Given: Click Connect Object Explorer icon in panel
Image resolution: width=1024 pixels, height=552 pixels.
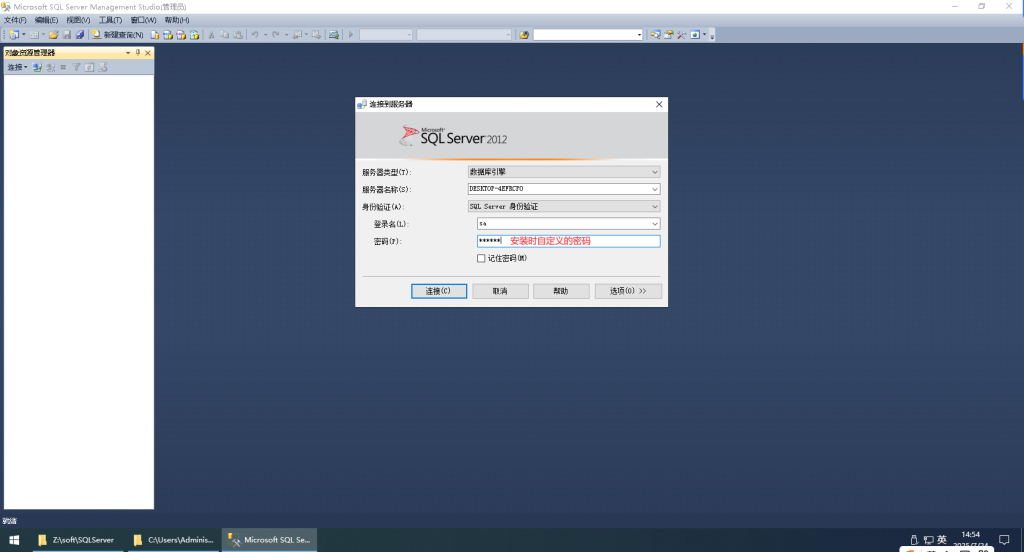Looking at the screenshot, I should click(x=37, y=67).
